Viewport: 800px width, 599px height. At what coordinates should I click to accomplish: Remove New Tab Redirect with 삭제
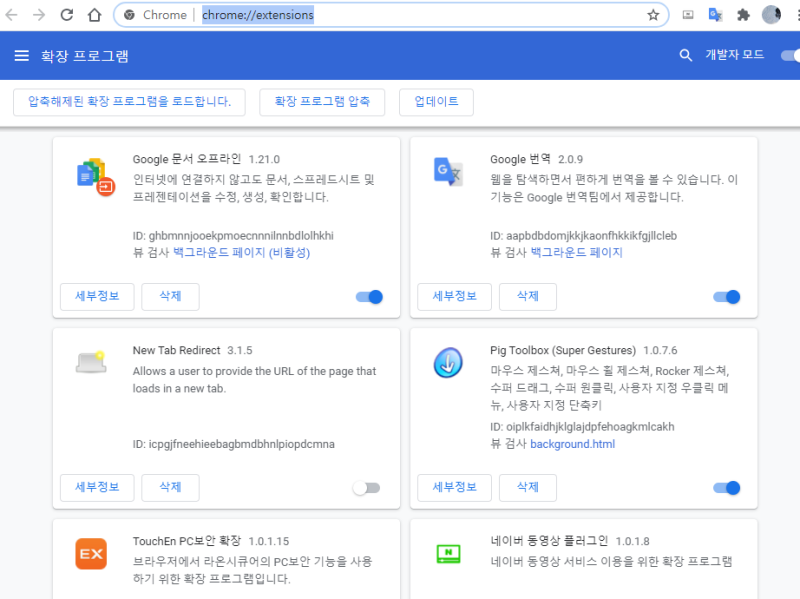click(x=170, y=487)
